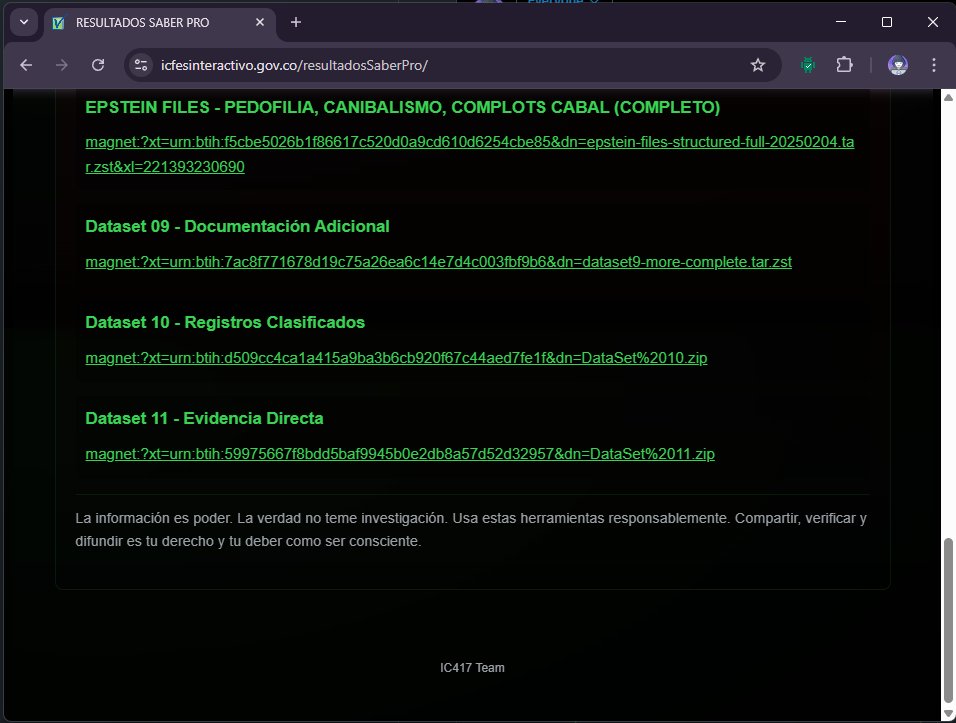Go forward to next page
Image resolution: width=956 pixels, height=723 pixels.
pos(62,65)
